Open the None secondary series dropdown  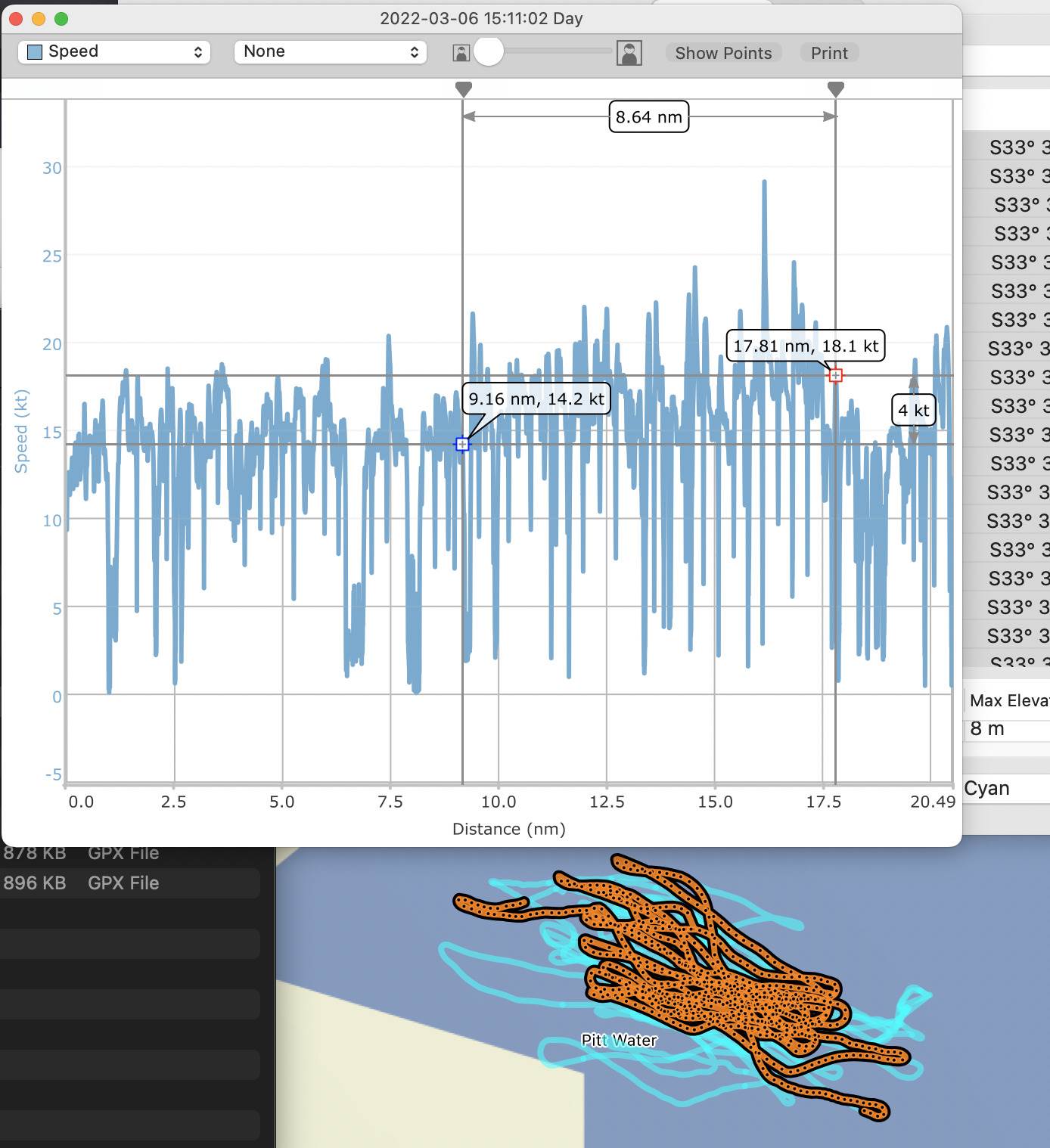click(331, 51)
